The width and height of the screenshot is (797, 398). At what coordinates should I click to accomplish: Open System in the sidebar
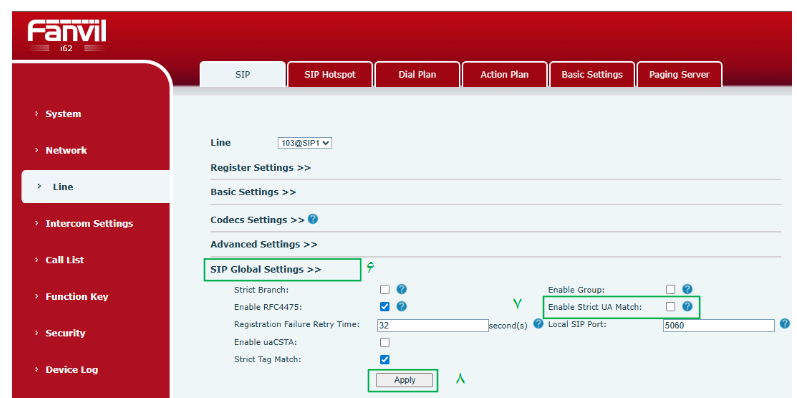point(63,114)
